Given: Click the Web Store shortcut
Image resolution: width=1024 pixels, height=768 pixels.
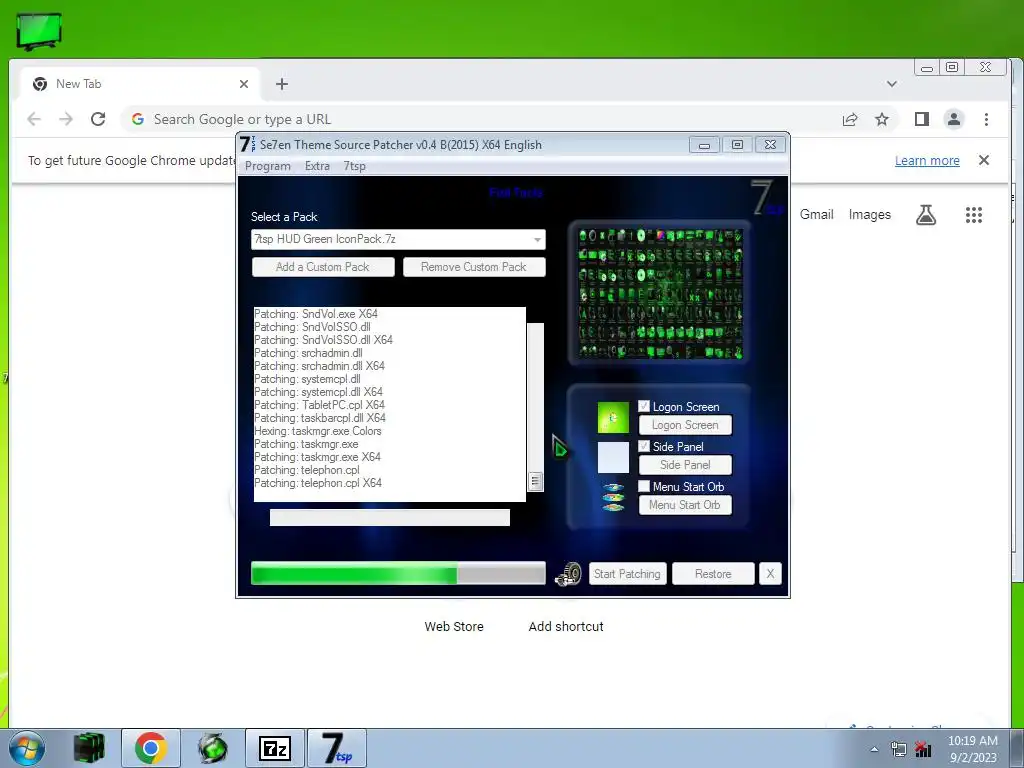Looking at the screenshot, I should point(454,626).
